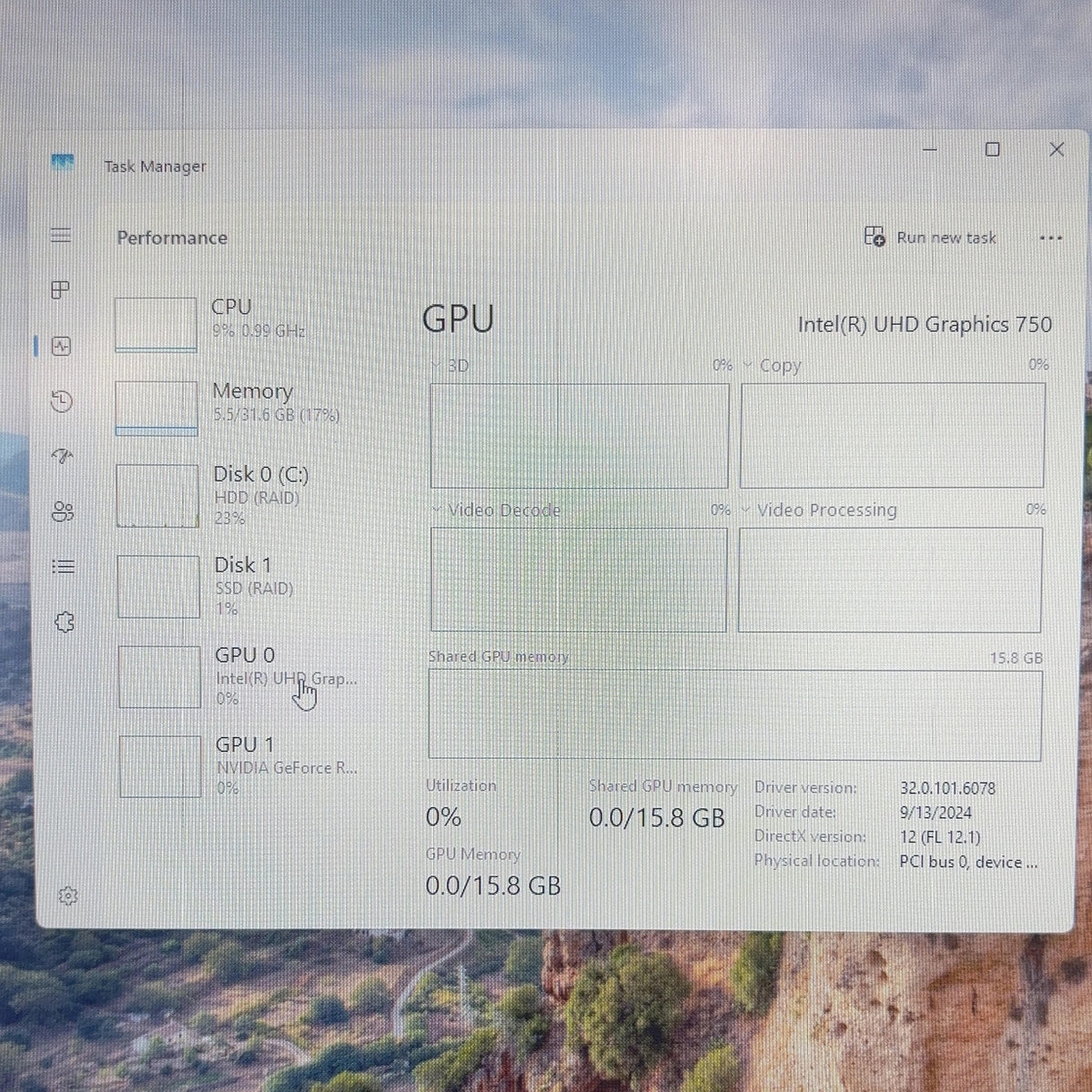Select the Performance page icon
This screenshot has height=1092, width=1092.
pos(62,346)
